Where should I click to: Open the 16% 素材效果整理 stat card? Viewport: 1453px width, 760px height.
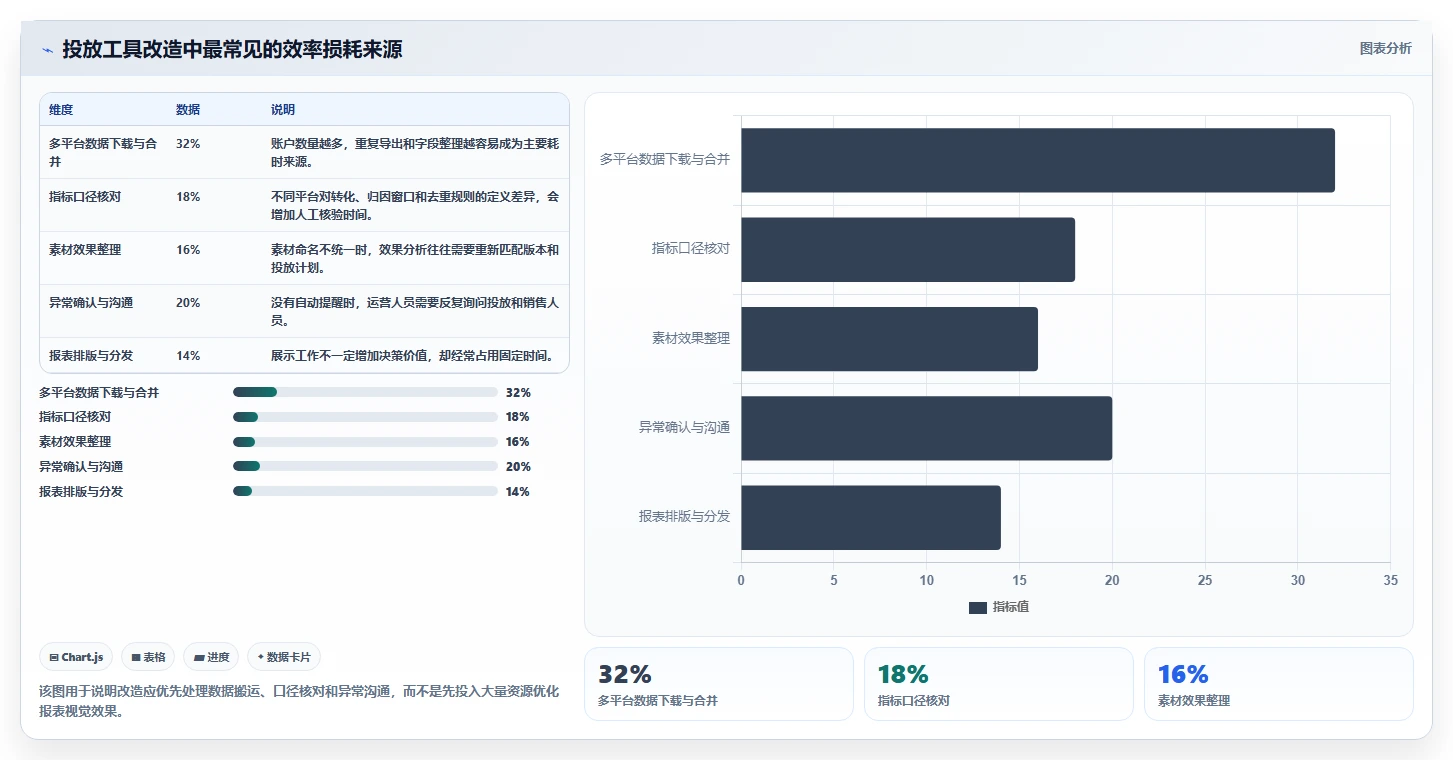coord(1279,684)
